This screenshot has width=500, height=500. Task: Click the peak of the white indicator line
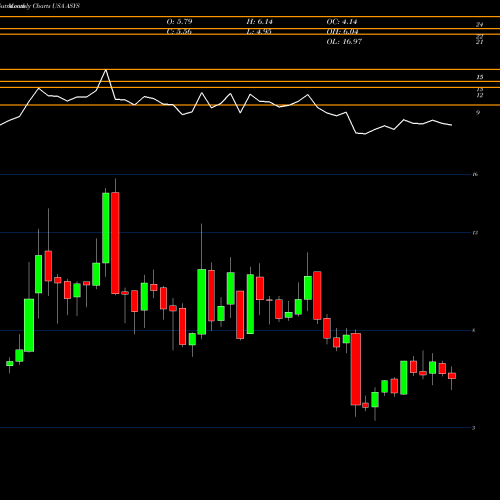tap(106, 70)
